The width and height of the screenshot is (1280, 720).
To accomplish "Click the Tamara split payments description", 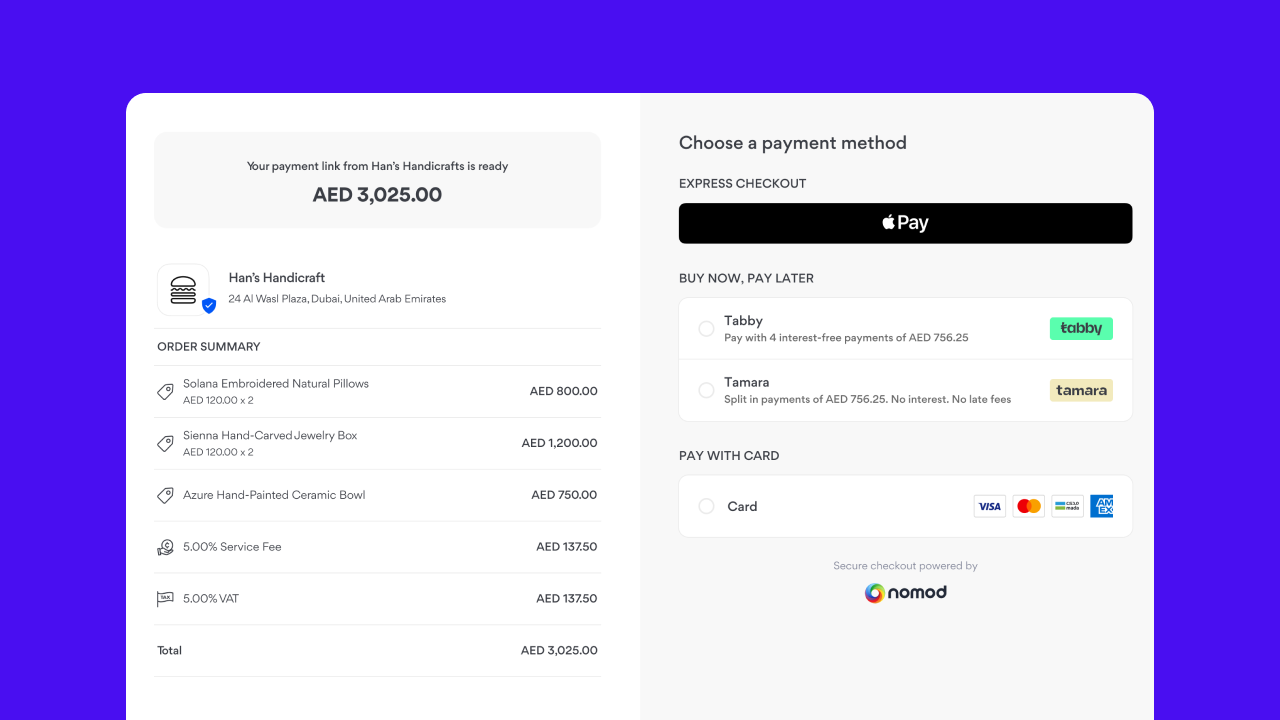I will coord(867,400).
